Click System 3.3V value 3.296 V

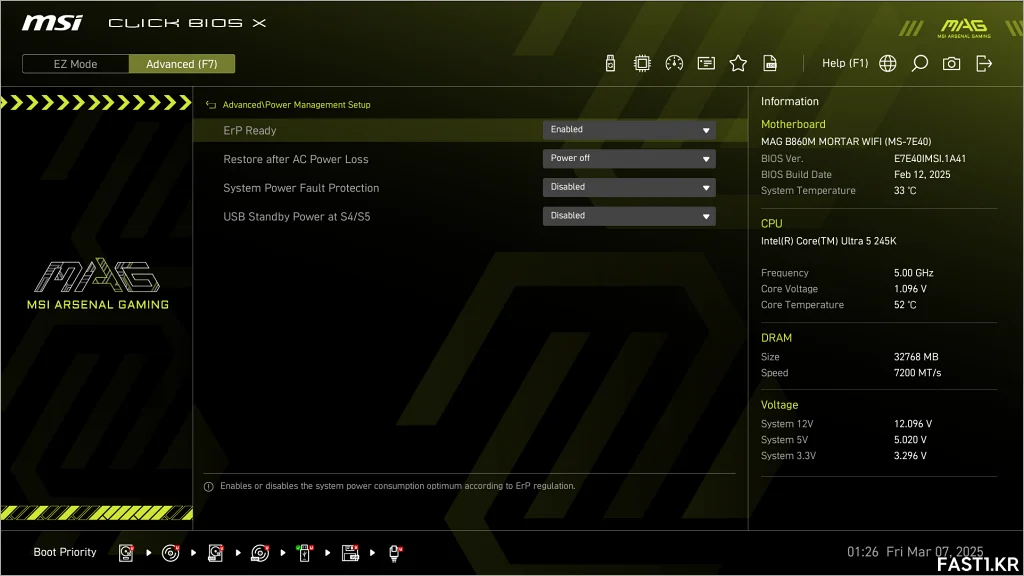coord(910,456)
